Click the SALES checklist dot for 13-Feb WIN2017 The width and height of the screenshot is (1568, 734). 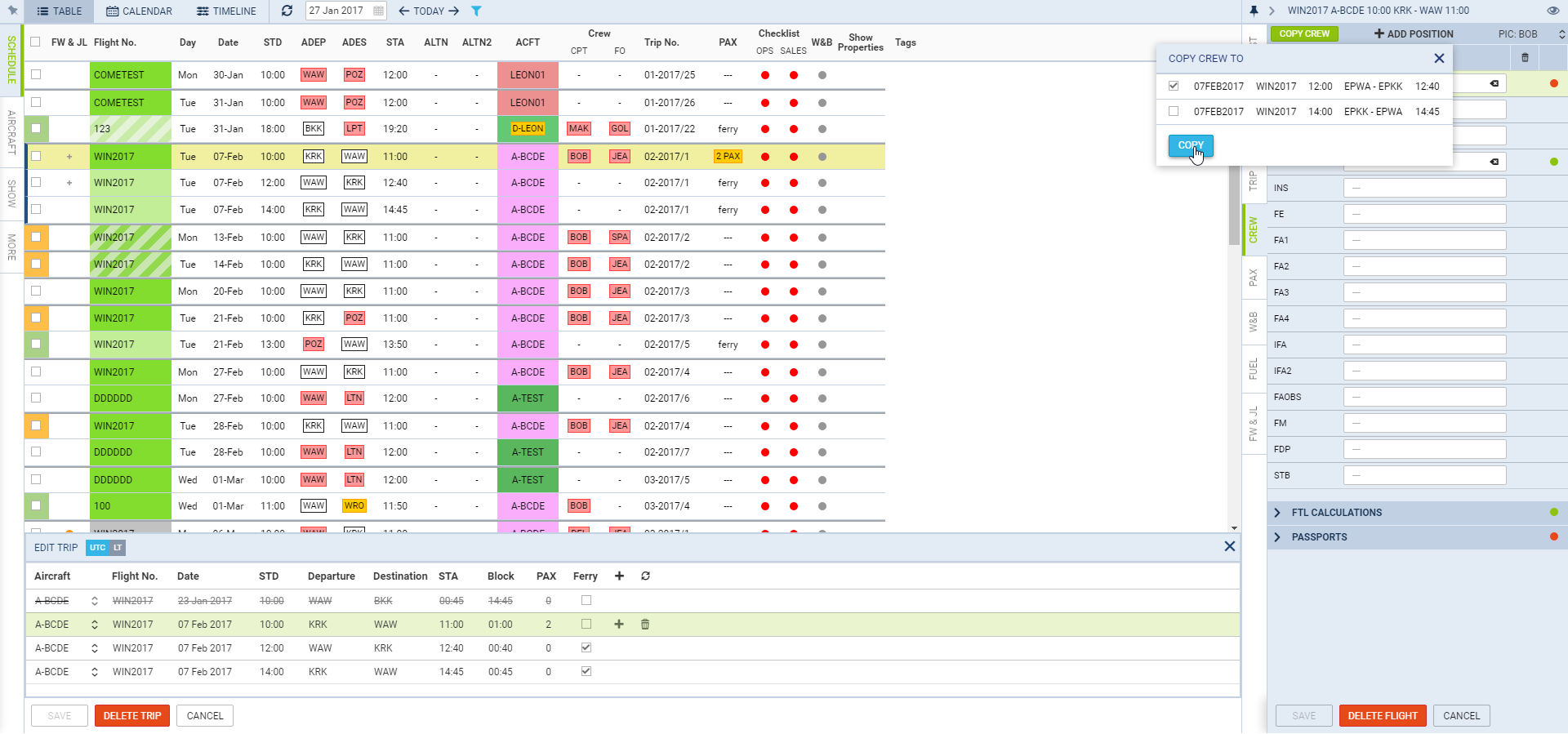pyautogui.click(x=794, y=238)
